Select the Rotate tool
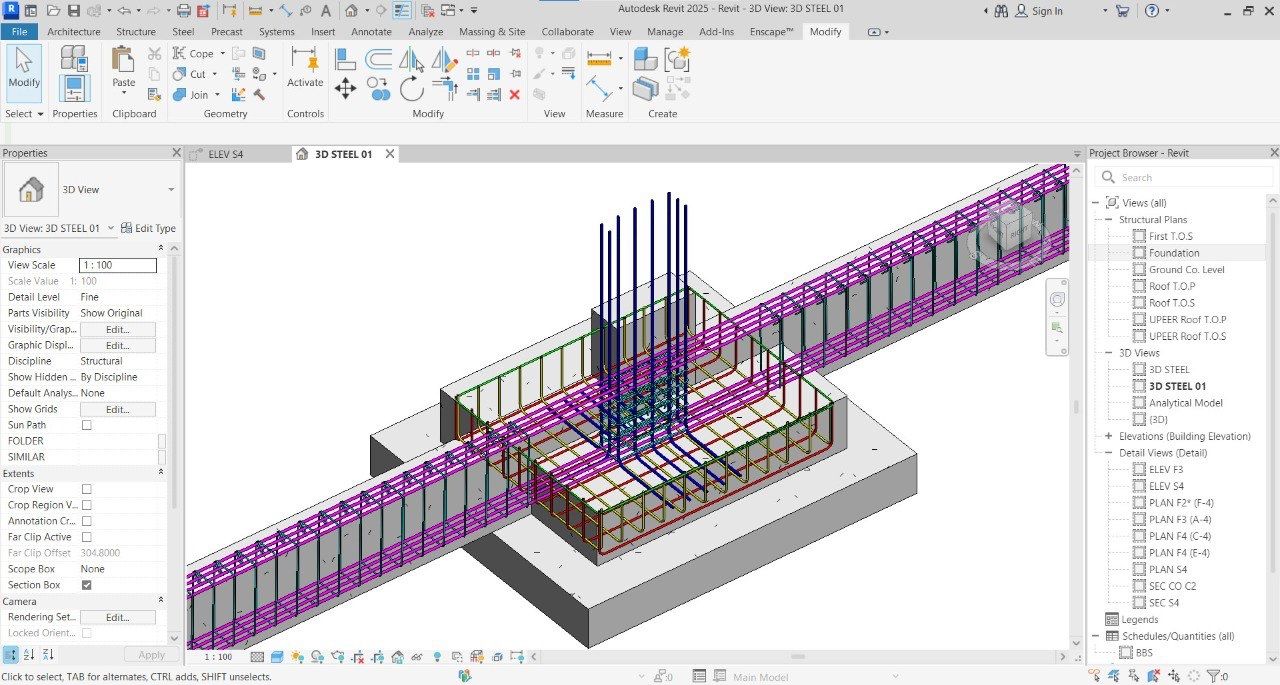 (x=412, y=89)
